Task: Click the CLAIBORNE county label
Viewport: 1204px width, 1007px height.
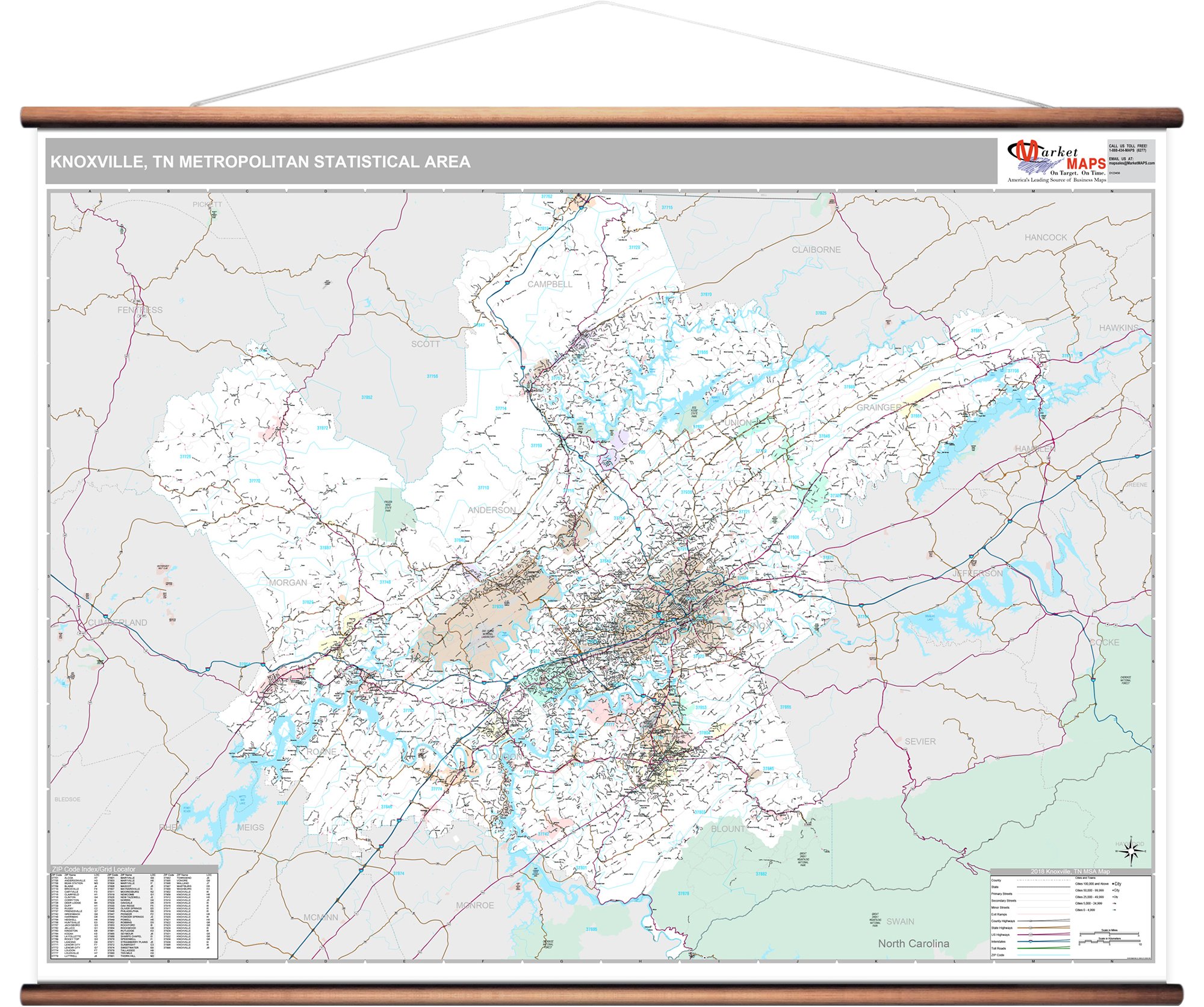Action: click(816, 249)
